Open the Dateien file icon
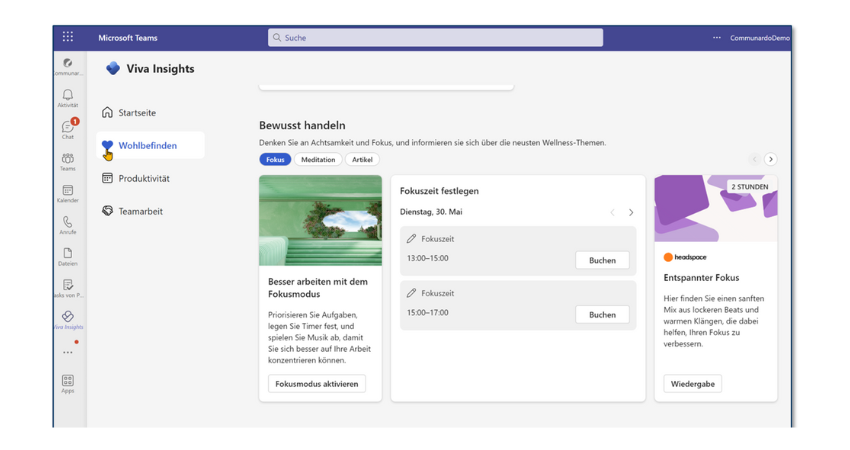The image size is (850, 450). click(x=68, y=253)
